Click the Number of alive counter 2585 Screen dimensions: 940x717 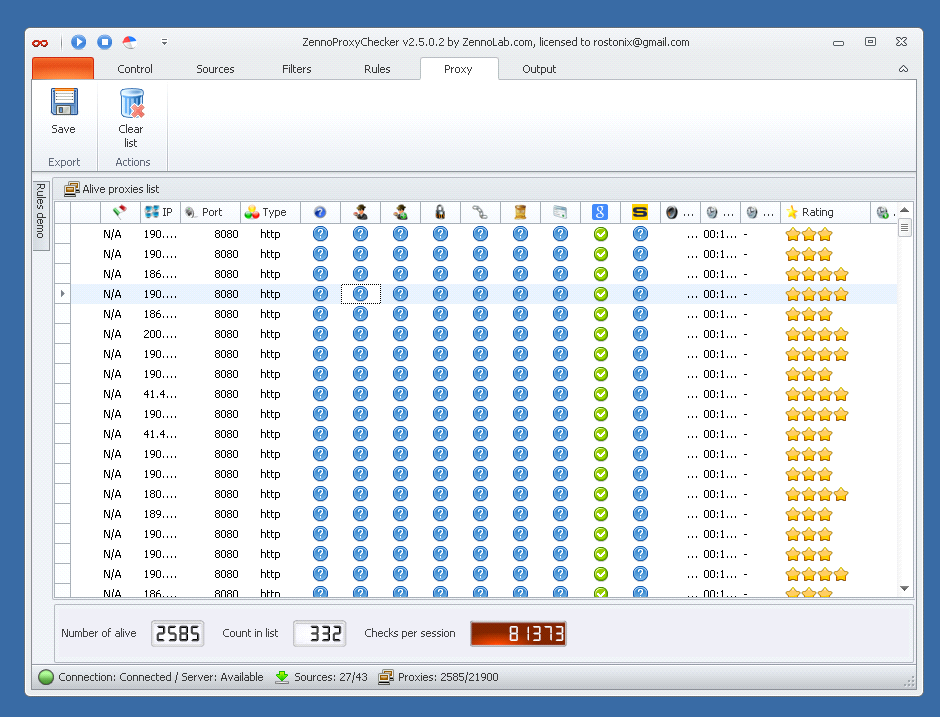coord(177,633)
